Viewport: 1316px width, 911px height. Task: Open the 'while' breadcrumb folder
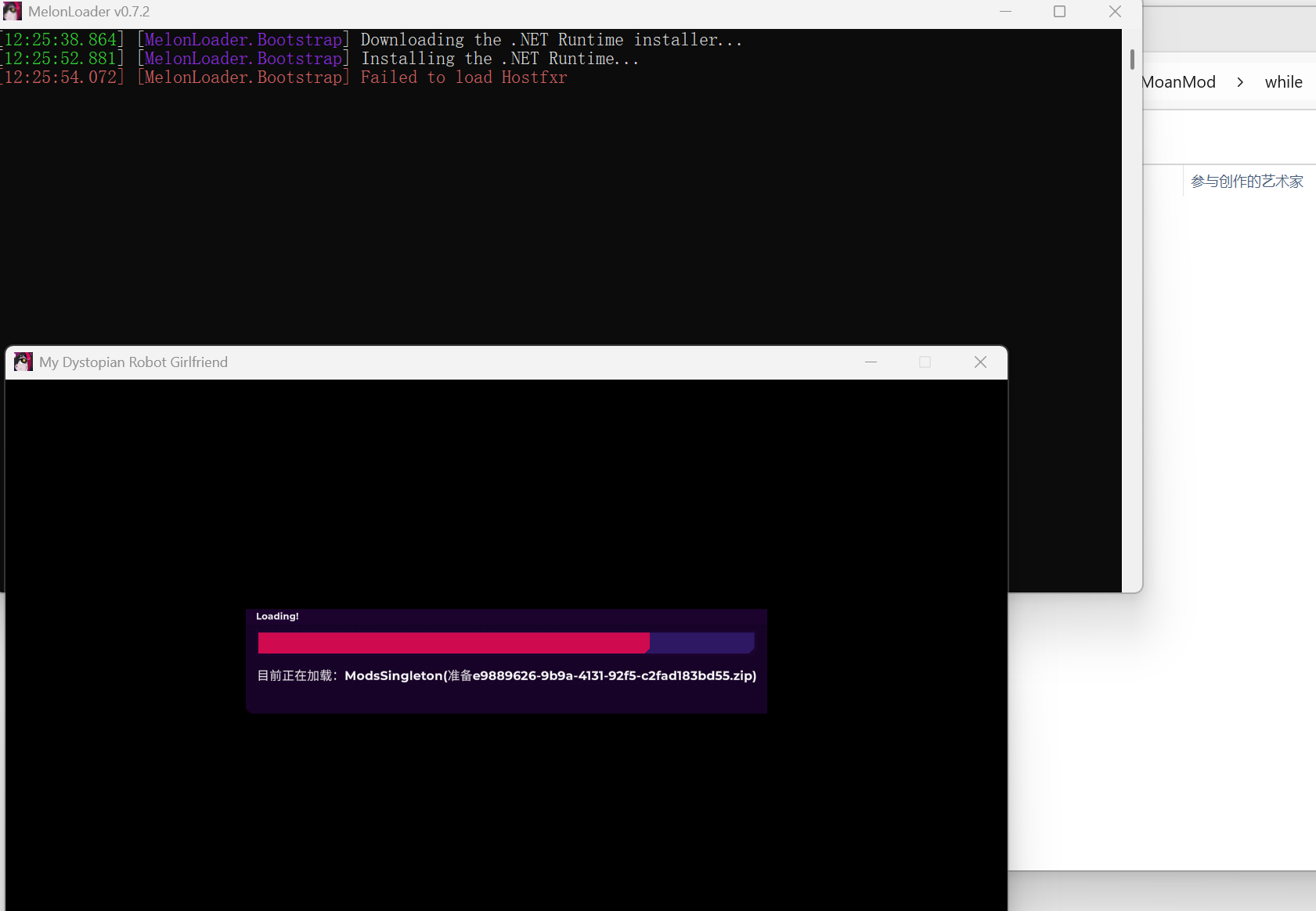1284,82
